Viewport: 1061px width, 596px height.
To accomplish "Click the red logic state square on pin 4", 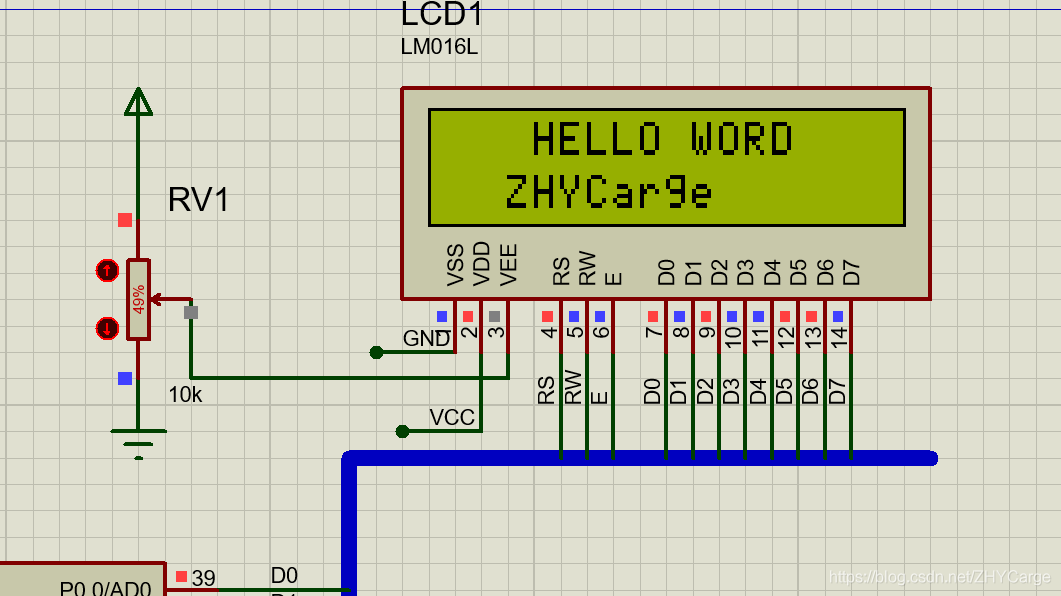I will [547, 317].
